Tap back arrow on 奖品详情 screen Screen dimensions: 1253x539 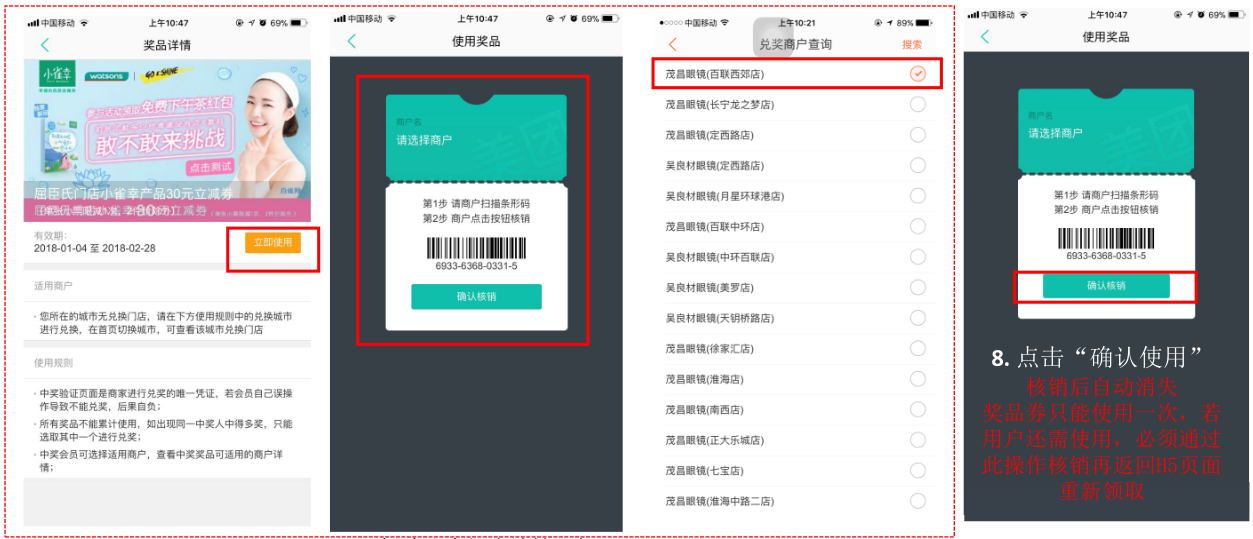point(44,45)
